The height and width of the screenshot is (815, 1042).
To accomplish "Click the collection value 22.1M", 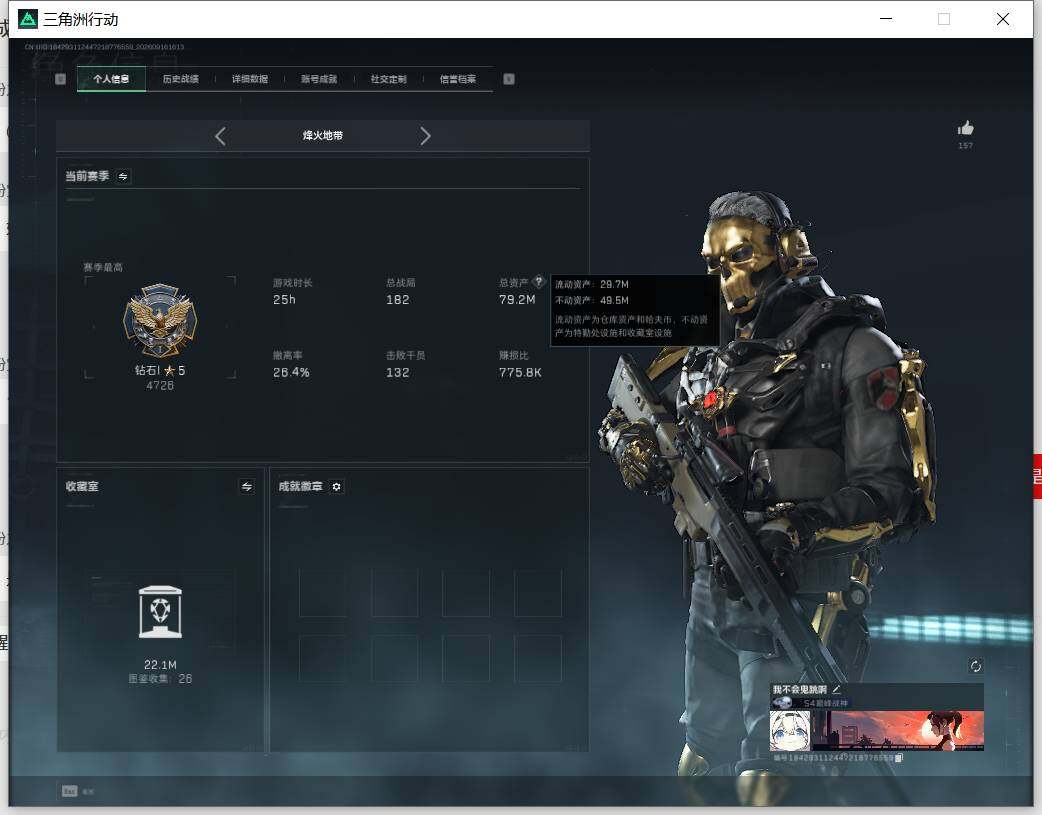I will (x=160, y=665).
